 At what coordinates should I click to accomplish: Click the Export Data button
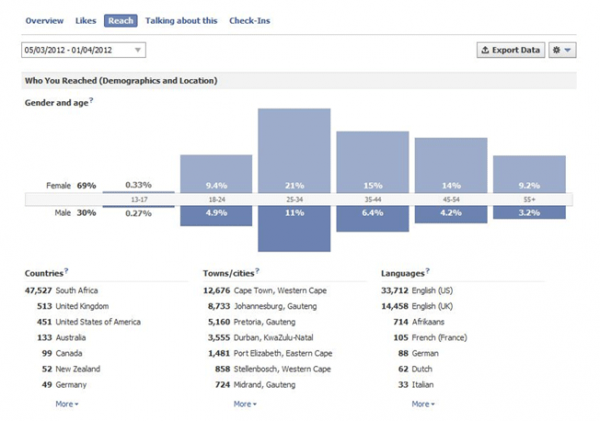[x=511, y=50]
